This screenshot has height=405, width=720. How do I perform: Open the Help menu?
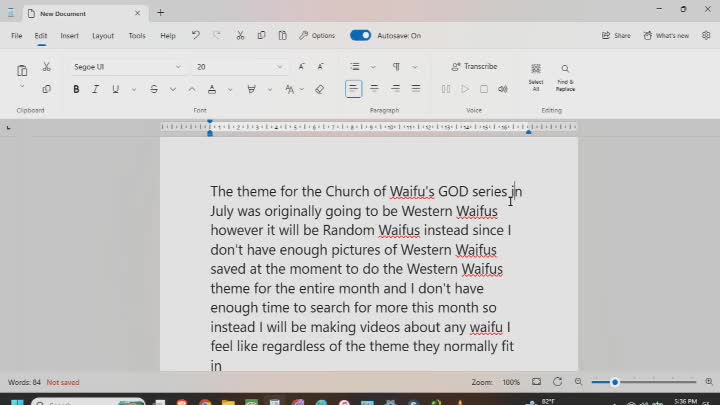[x=168, y=35]
